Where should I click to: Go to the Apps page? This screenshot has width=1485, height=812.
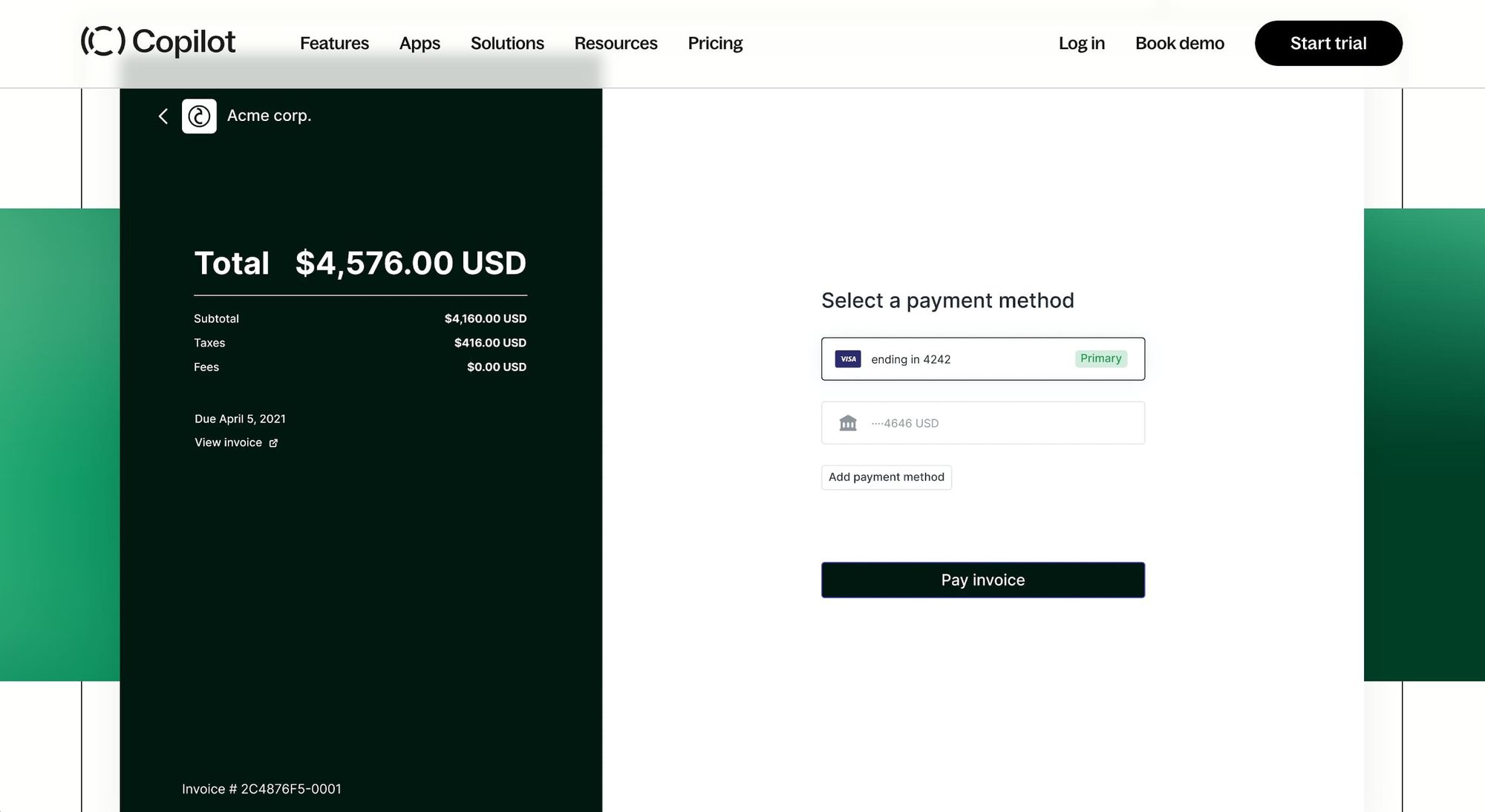tap(420, 43)
